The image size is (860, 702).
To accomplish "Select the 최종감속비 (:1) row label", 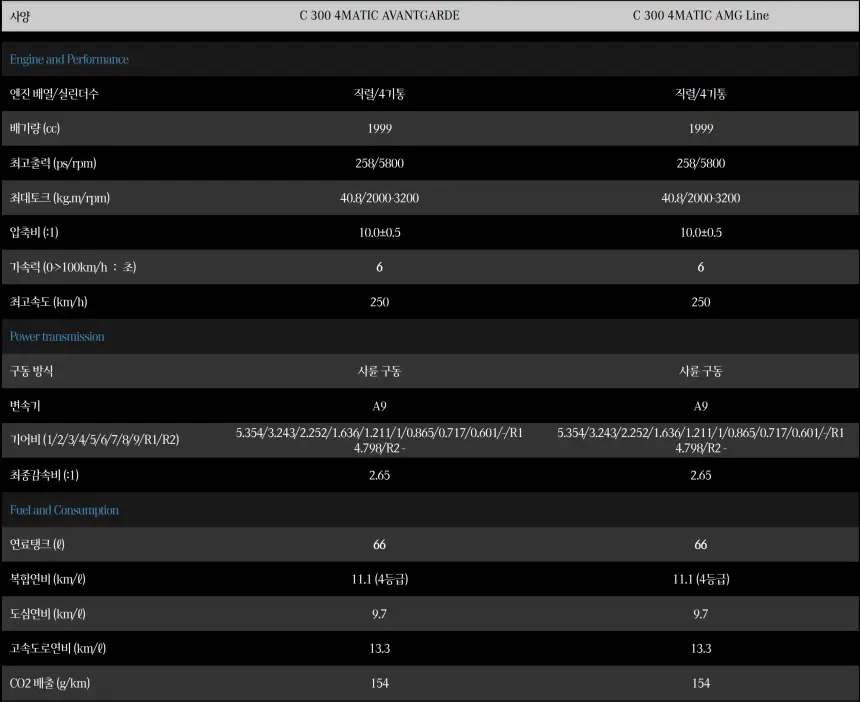I will [44, 475].
